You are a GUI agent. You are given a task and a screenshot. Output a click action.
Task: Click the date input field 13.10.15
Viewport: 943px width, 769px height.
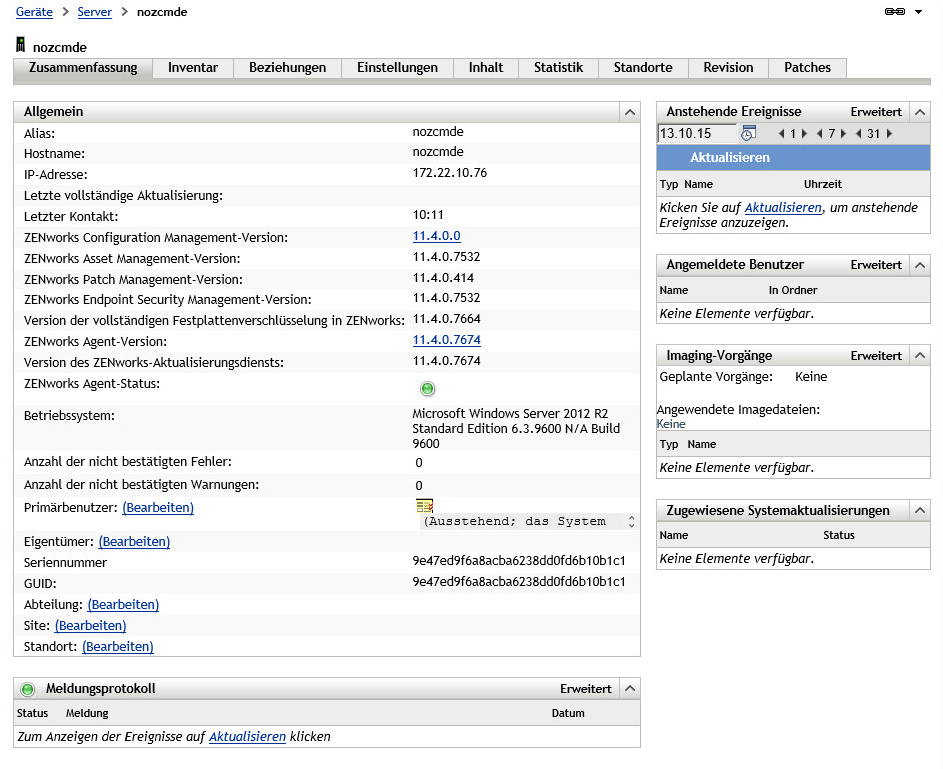(x=696, y=133)
